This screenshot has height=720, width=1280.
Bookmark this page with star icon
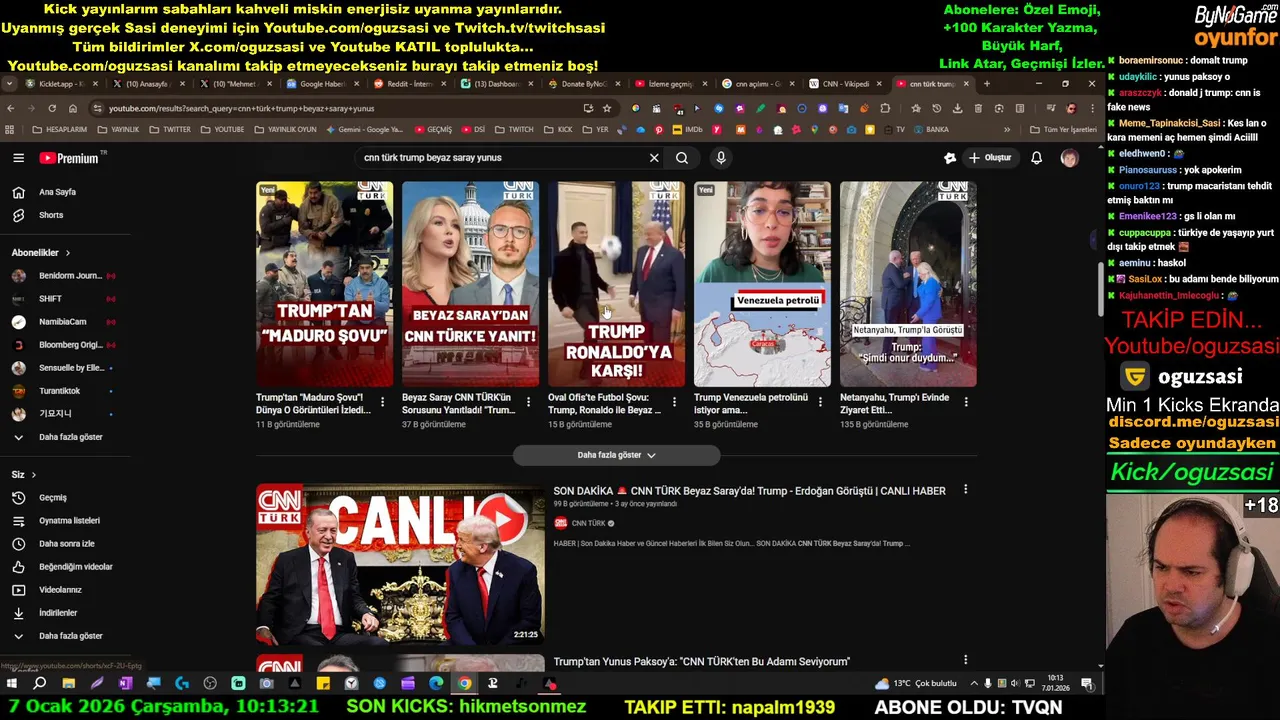(606, 108)
